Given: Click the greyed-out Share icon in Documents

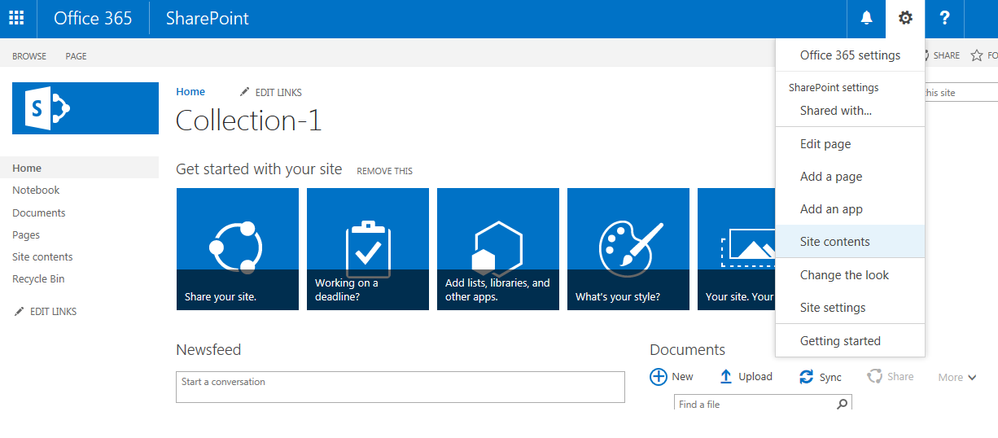Looking at the screenshot, I should 875,377.
